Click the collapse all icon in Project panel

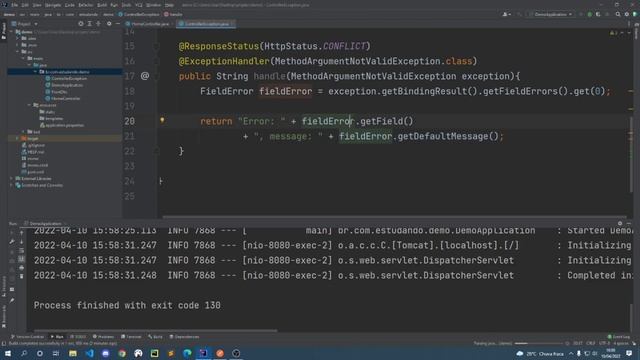pyautogui.click(x=98, y=24)
